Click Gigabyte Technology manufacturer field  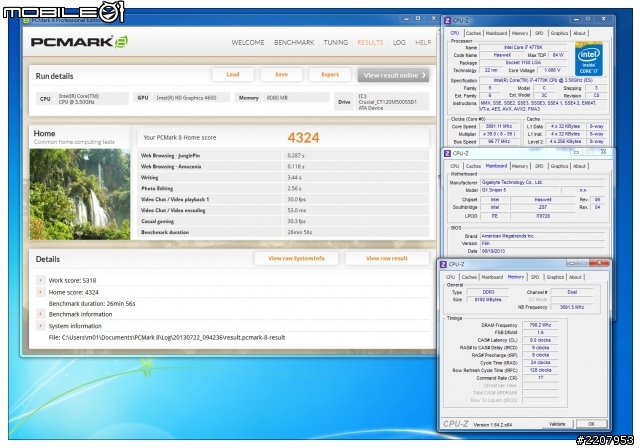(x=542, y=182)
